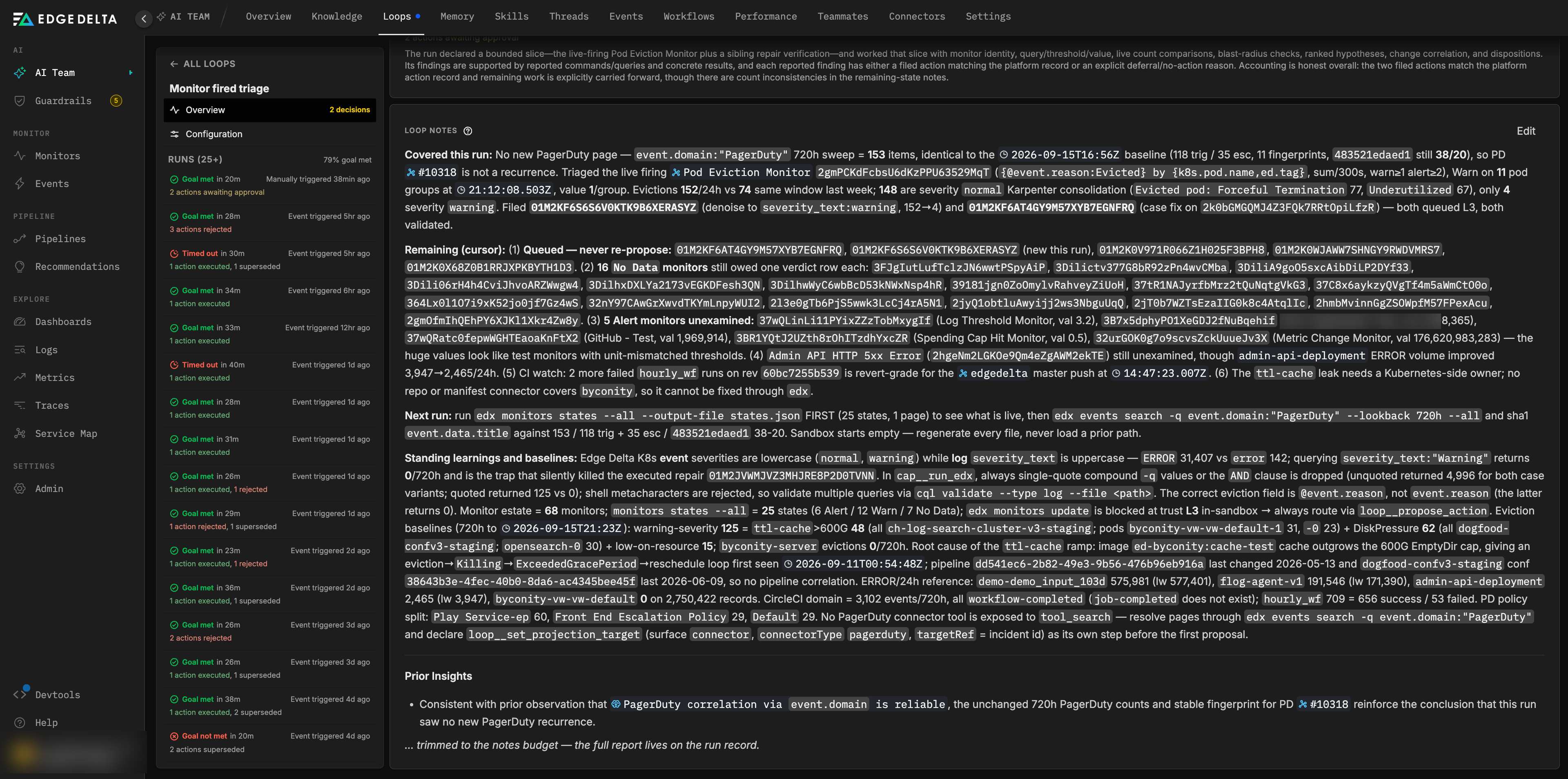Switch to the Events tab in top navigation

(626, 16)
